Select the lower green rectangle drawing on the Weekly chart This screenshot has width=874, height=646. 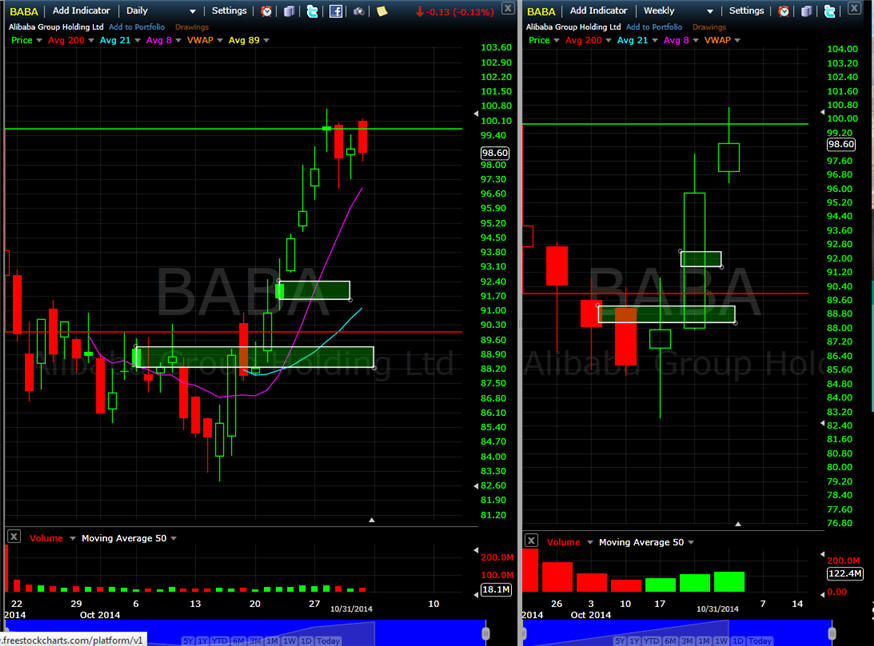coord(667,314)
